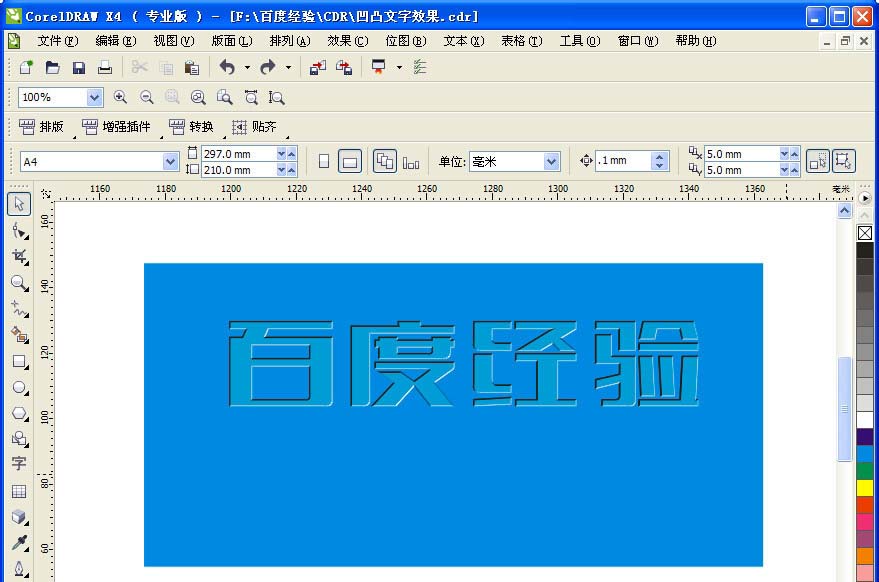This screenshot has width=879, height=582.
Task: Choose the Zoom tool in toolbox
Action: [19, 283]
